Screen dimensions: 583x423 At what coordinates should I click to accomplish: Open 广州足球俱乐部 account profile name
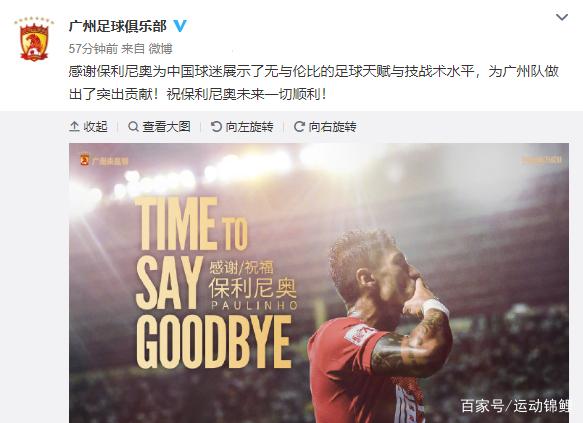118,26
